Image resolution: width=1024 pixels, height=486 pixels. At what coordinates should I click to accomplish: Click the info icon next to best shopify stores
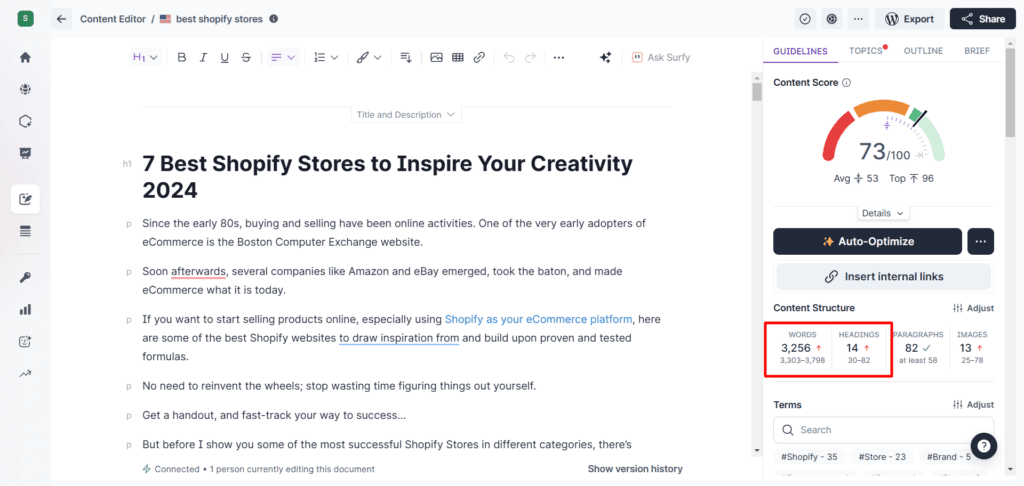274,19
